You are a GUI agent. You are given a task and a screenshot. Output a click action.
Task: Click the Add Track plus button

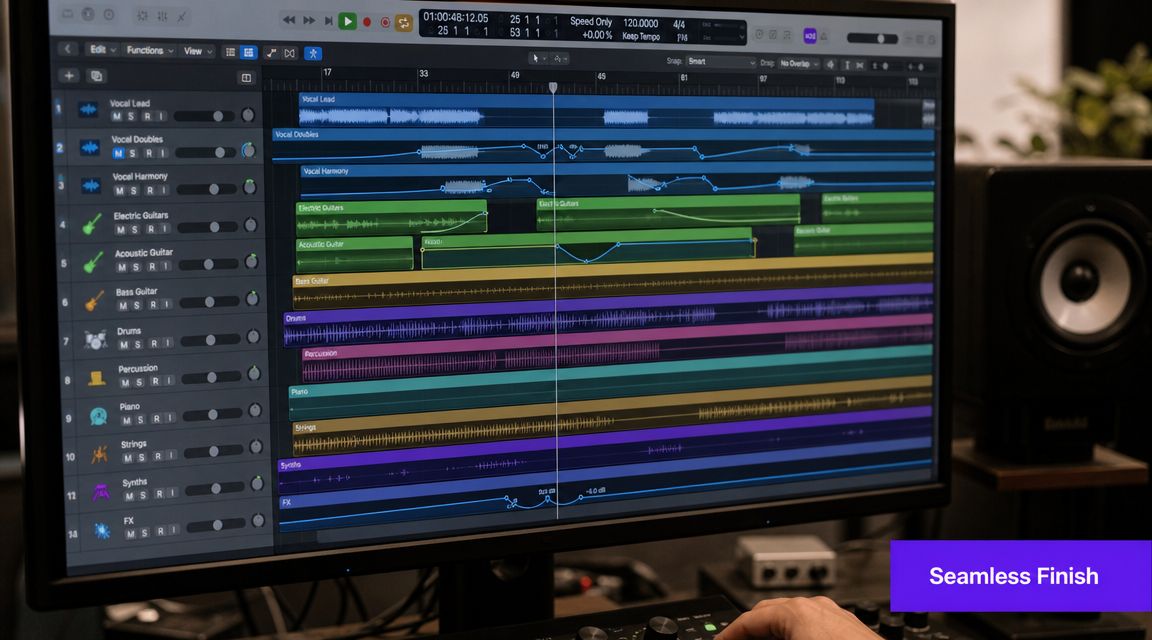pos(69,75)
